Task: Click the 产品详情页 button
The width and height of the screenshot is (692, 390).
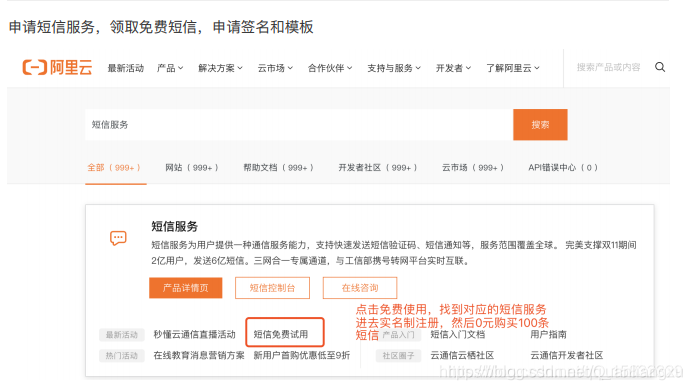Action: [x=185, y=288]
